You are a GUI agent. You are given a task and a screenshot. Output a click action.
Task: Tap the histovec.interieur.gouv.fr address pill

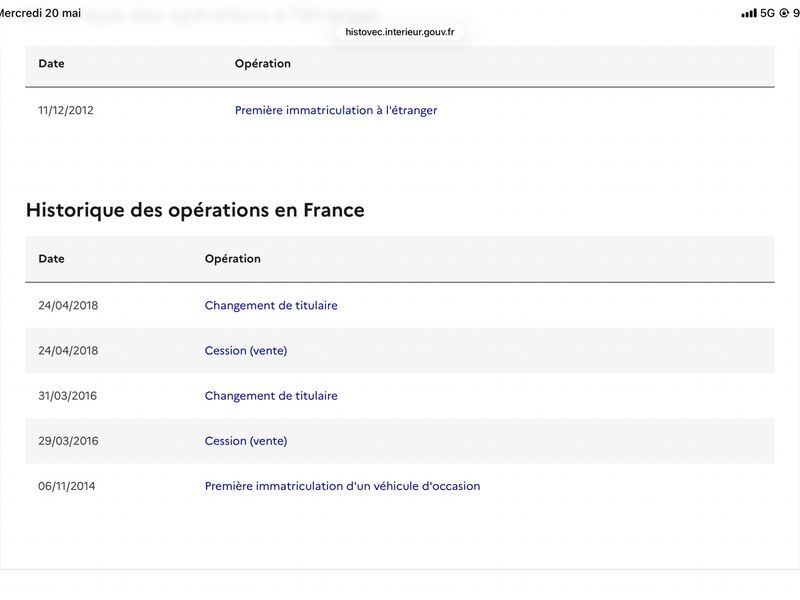pos(399,32)
